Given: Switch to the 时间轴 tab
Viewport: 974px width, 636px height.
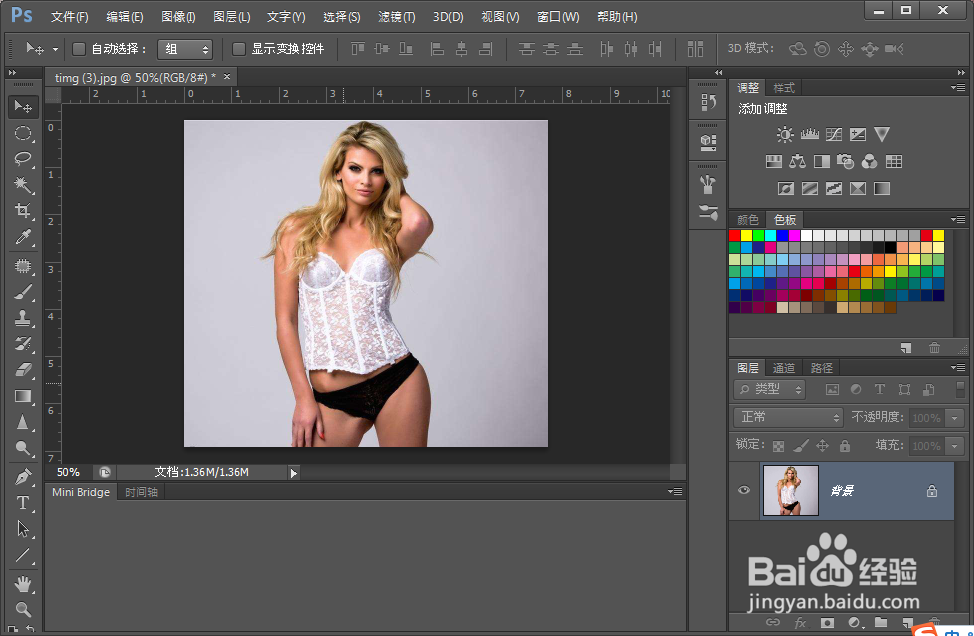Looking at the screenshot, I should pyautogui.click(x=142, y=492).
